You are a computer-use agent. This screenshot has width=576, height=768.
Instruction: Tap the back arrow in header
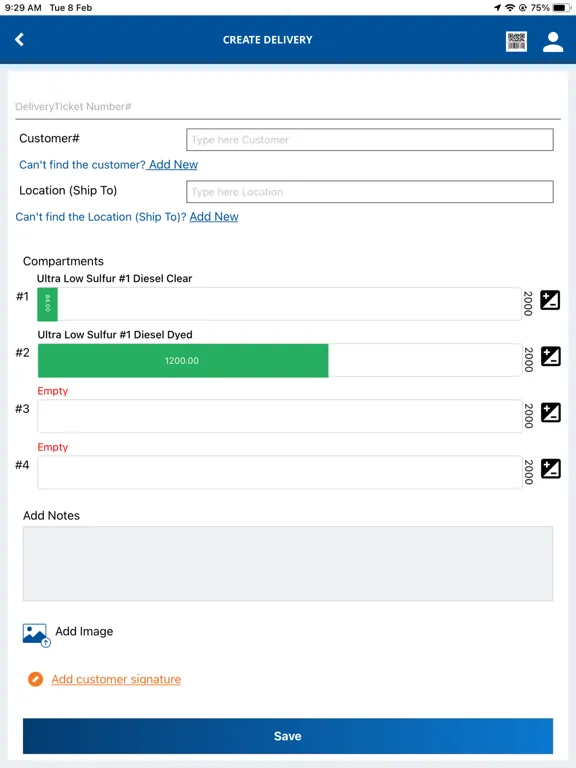pos(20,40)
